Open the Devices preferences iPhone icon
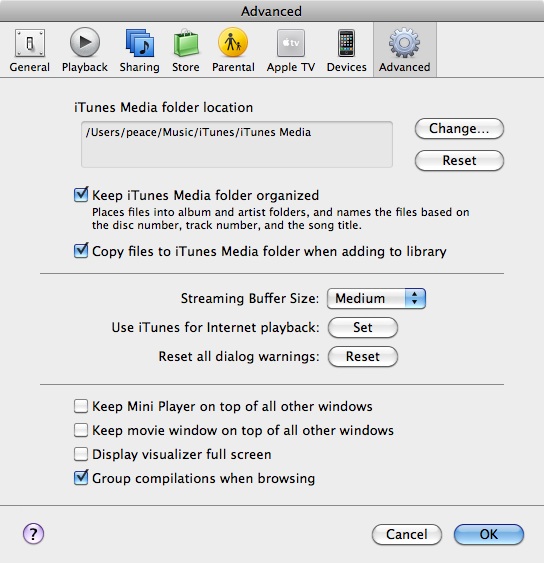544x563 pixels. [x=347, y=43]
